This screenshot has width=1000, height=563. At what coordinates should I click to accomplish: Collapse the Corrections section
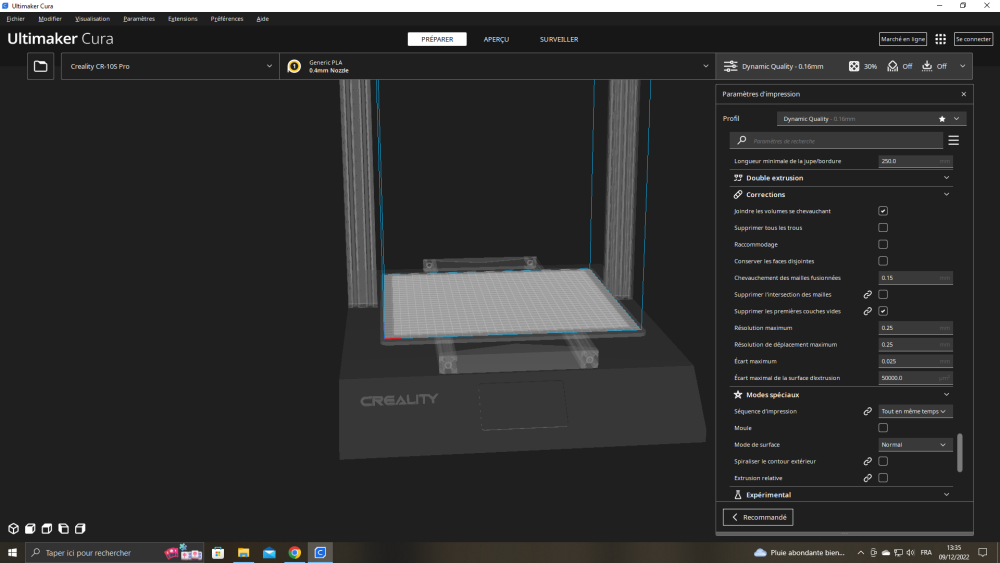[x=841, y=194]
